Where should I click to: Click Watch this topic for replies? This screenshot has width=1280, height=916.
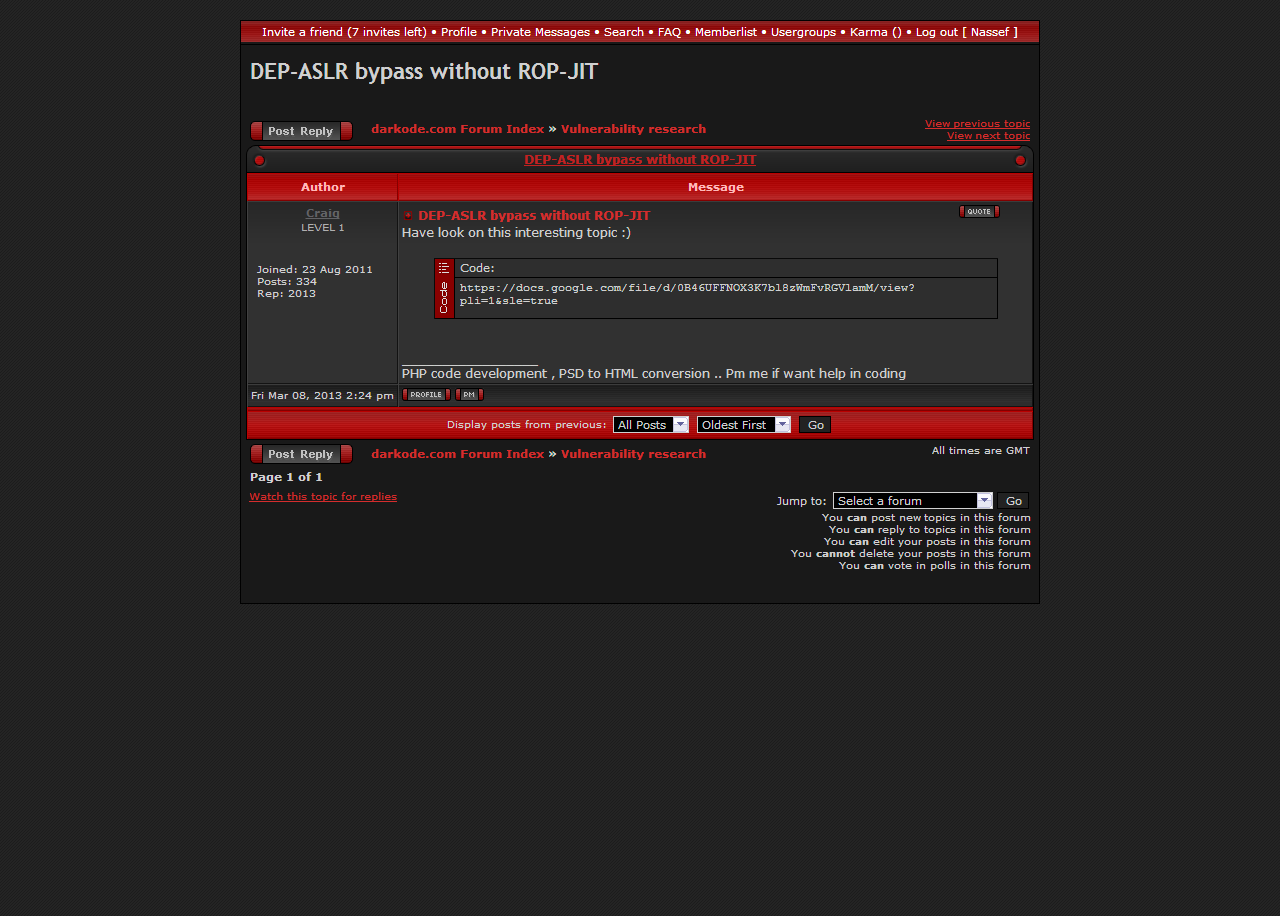[323, 497]
